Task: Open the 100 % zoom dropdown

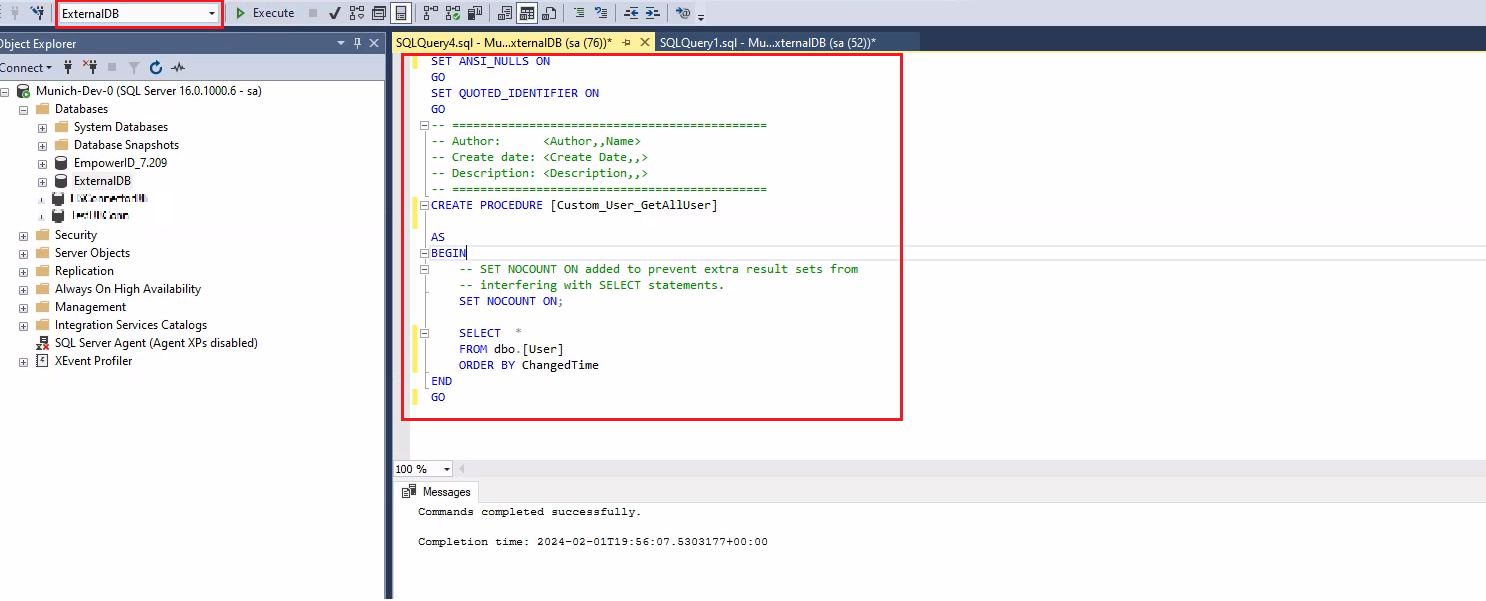Action: 446,469
